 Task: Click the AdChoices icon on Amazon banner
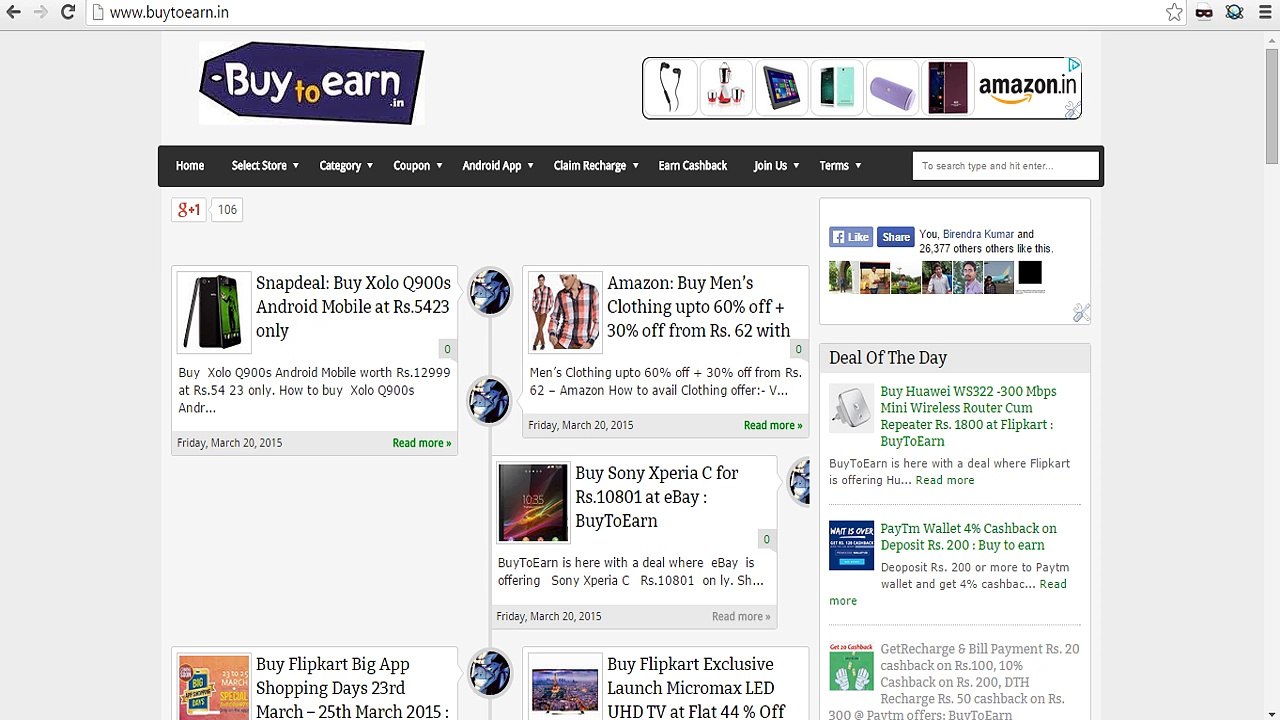click(x=1073, y=65)
